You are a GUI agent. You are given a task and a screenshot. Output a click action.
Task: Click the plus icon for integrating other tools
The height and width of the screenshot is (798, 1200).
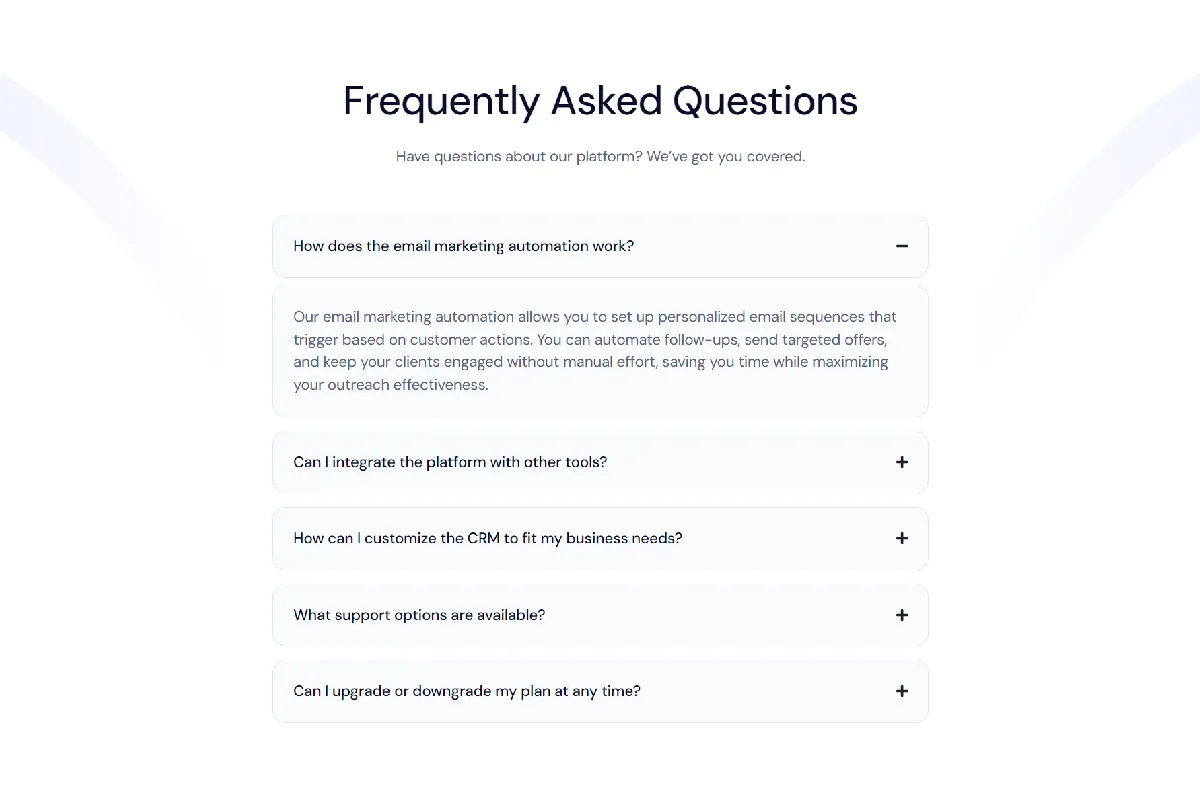(902, 462)
